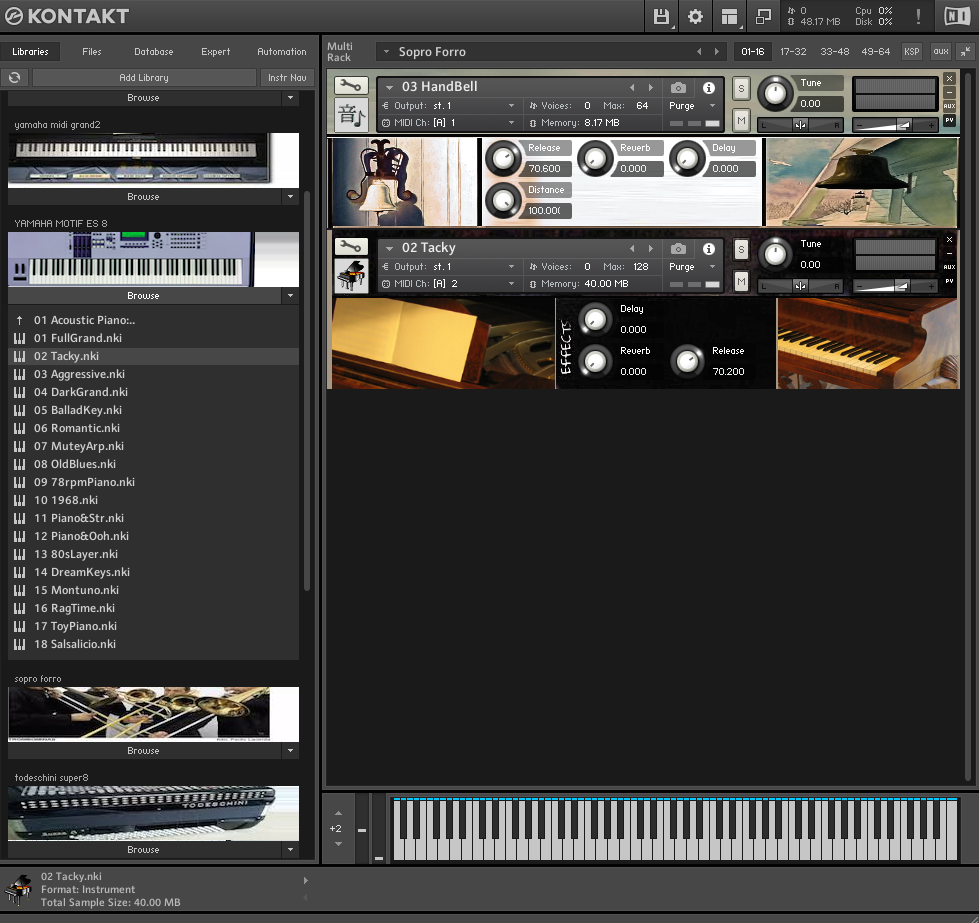This screenshot has width=979, height=923.
Task: Solo the 03 HandBell instrument
Action: click(x=741, y=89)
